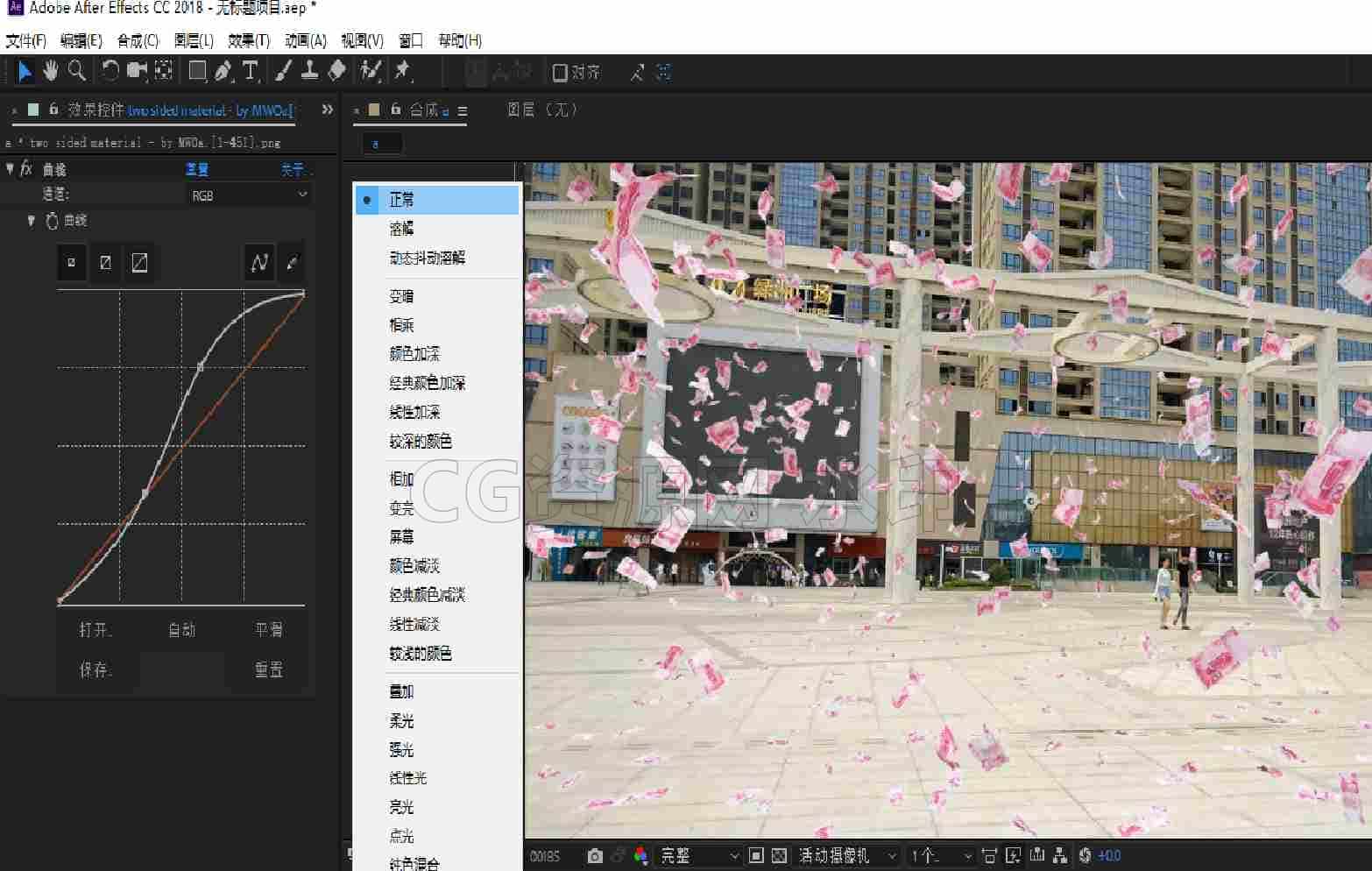
Task: Collapse the curve graph property twirl
Action: tap(32, 221)
